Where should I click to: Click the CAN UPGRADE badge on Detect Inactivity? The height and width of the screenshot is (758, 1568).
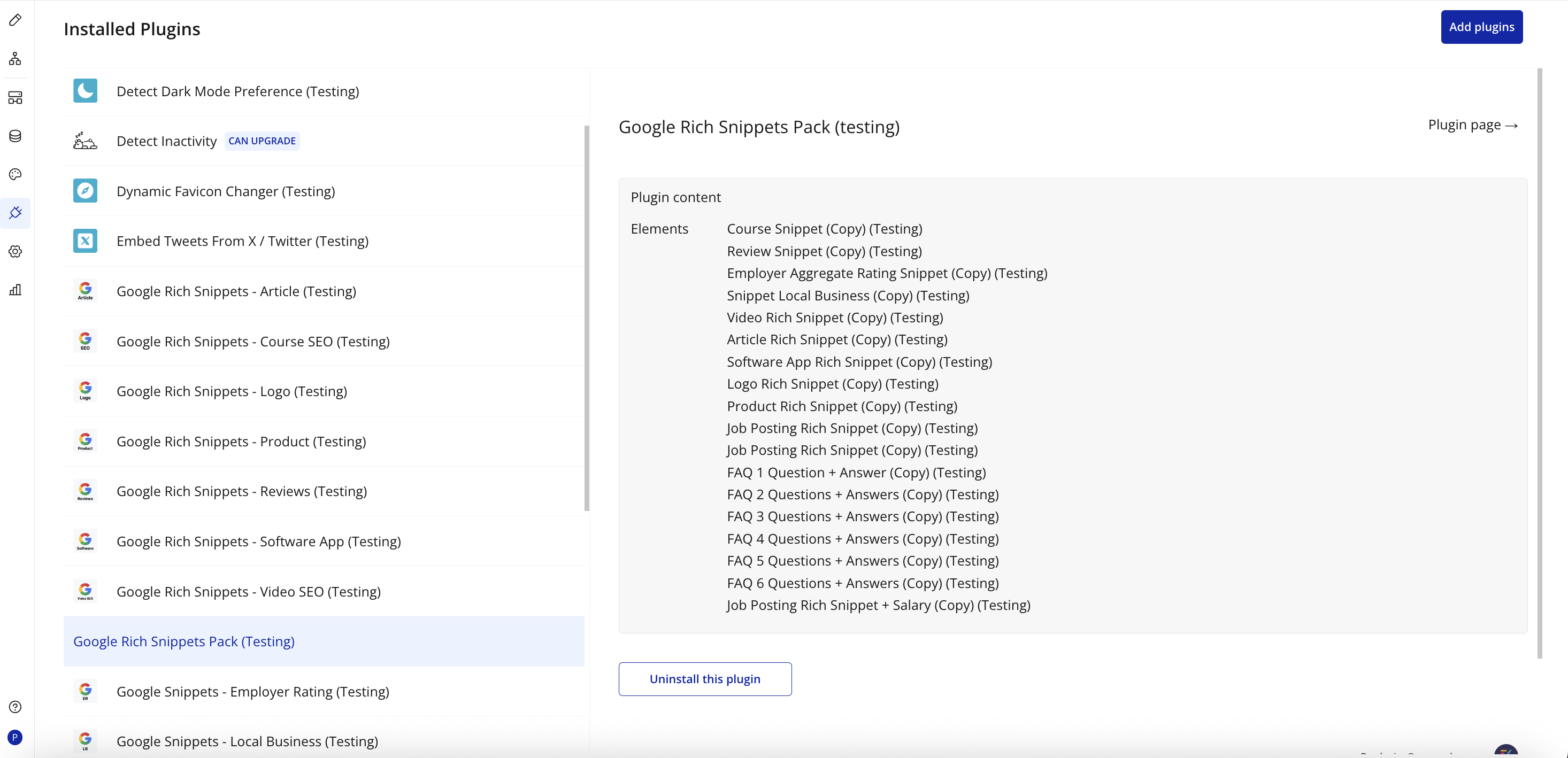pyautogui.click(x=262, y=141)
